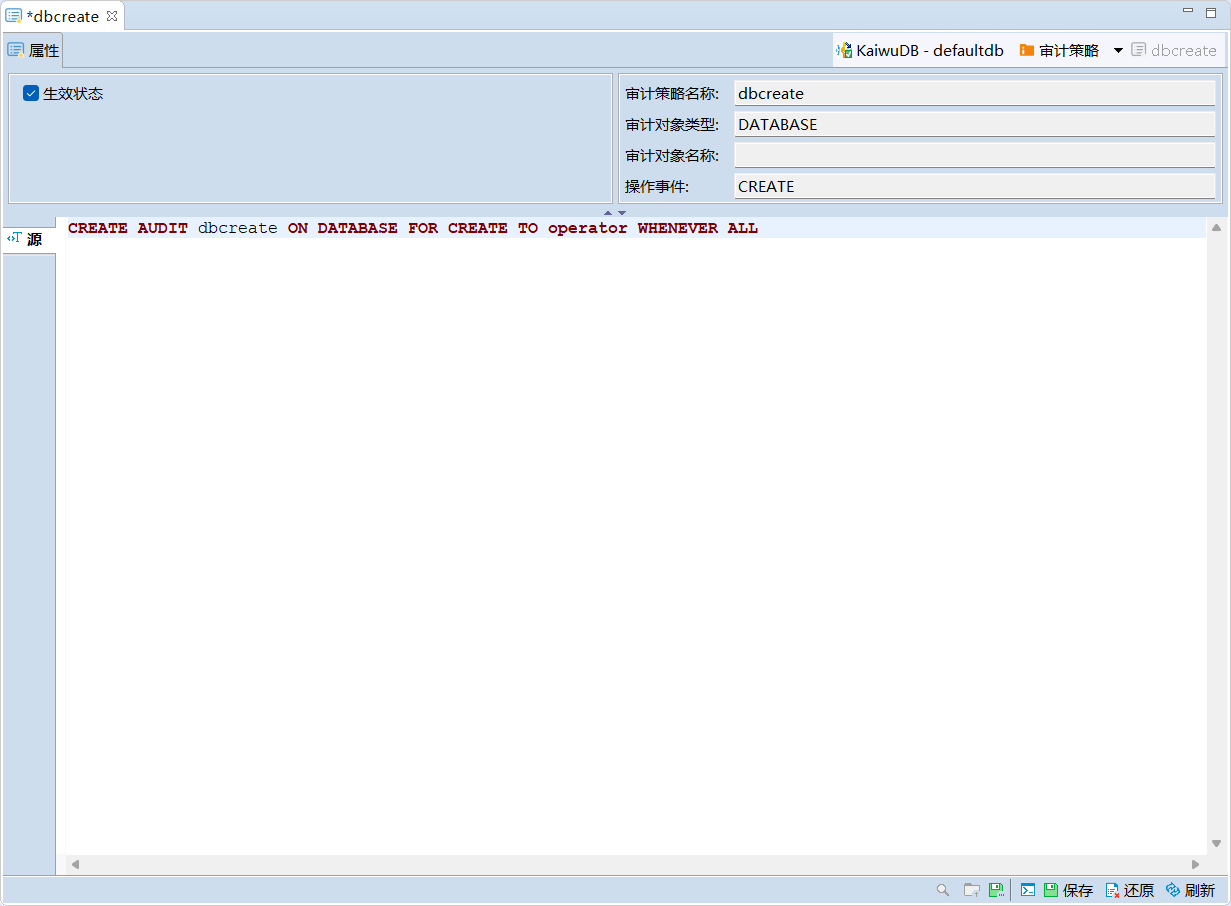1231x906 pixels.
Task: Click the KaiwuDB - defaultdb connection icon
Action: coord(844,50)
